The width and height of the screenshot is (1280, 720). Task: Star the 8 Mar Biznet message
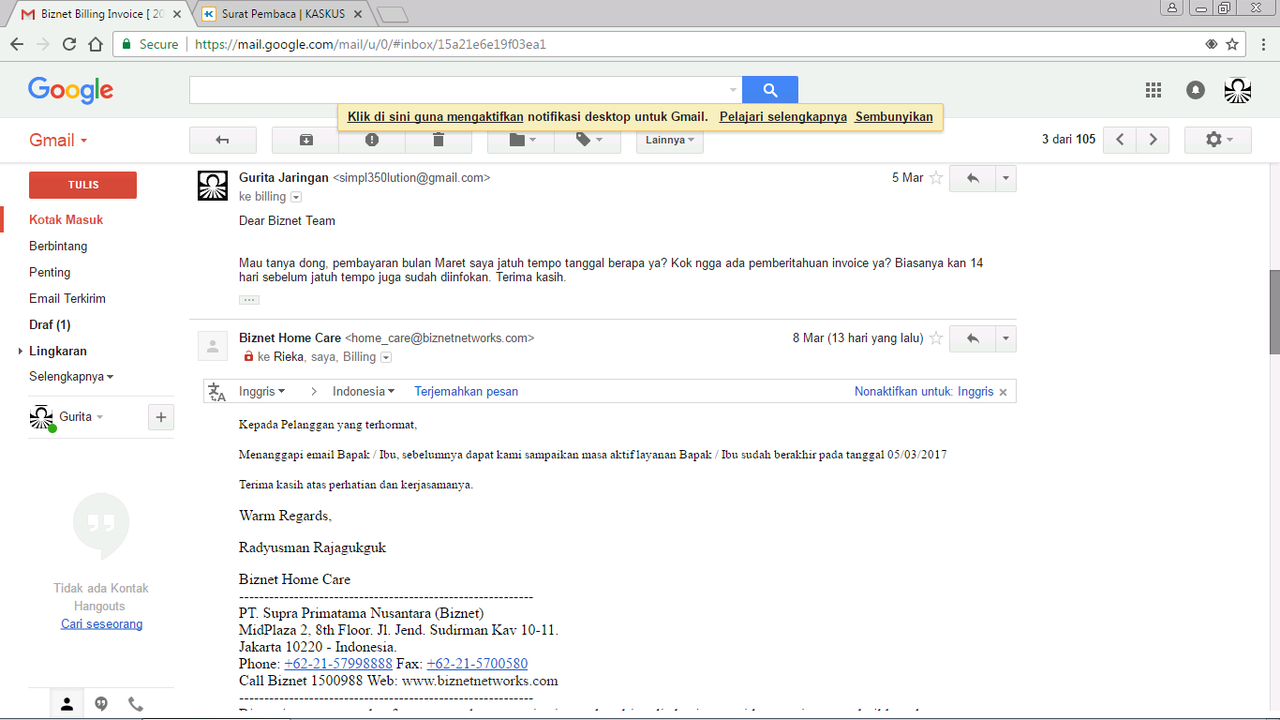(x=936, y=338)
